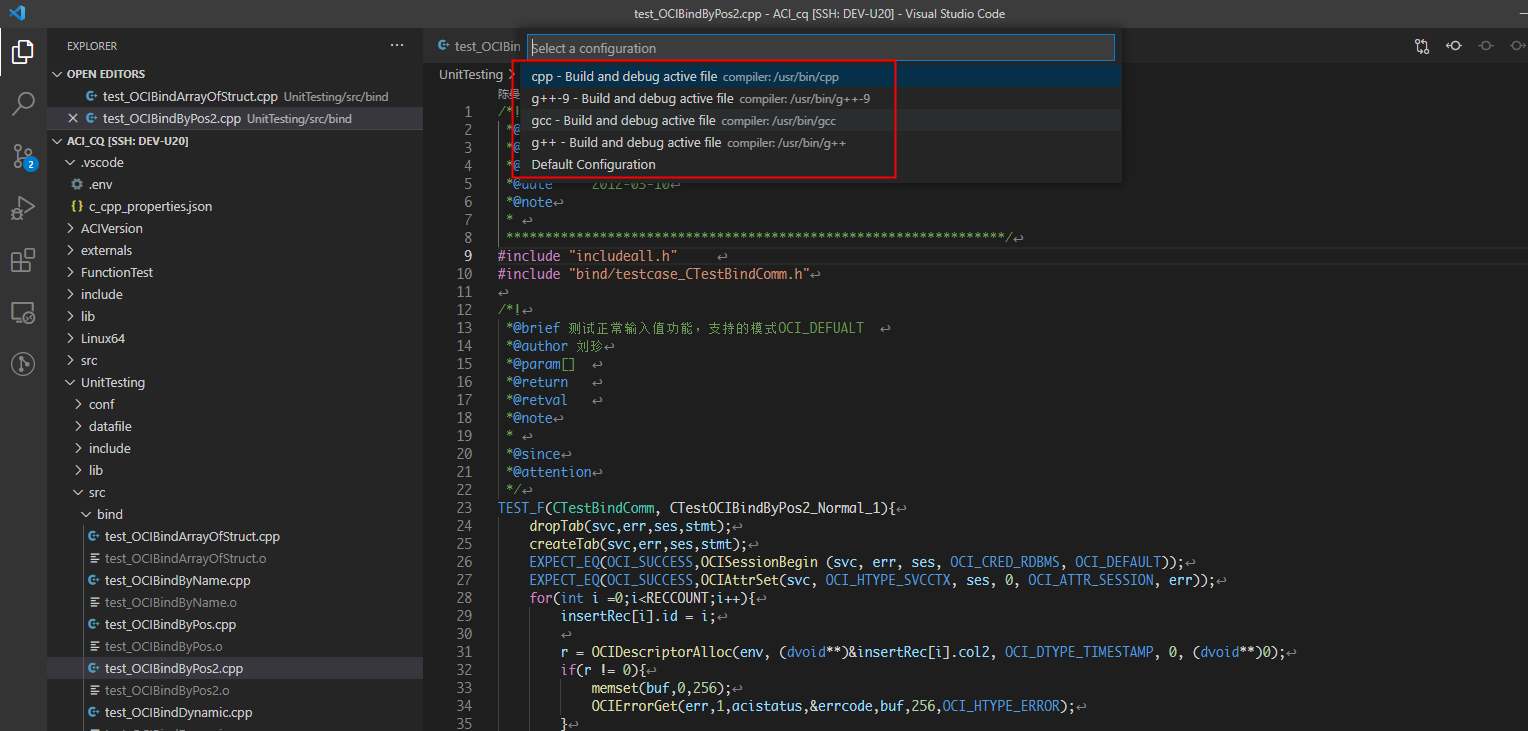Open the Search view icon

pos(23,103)
